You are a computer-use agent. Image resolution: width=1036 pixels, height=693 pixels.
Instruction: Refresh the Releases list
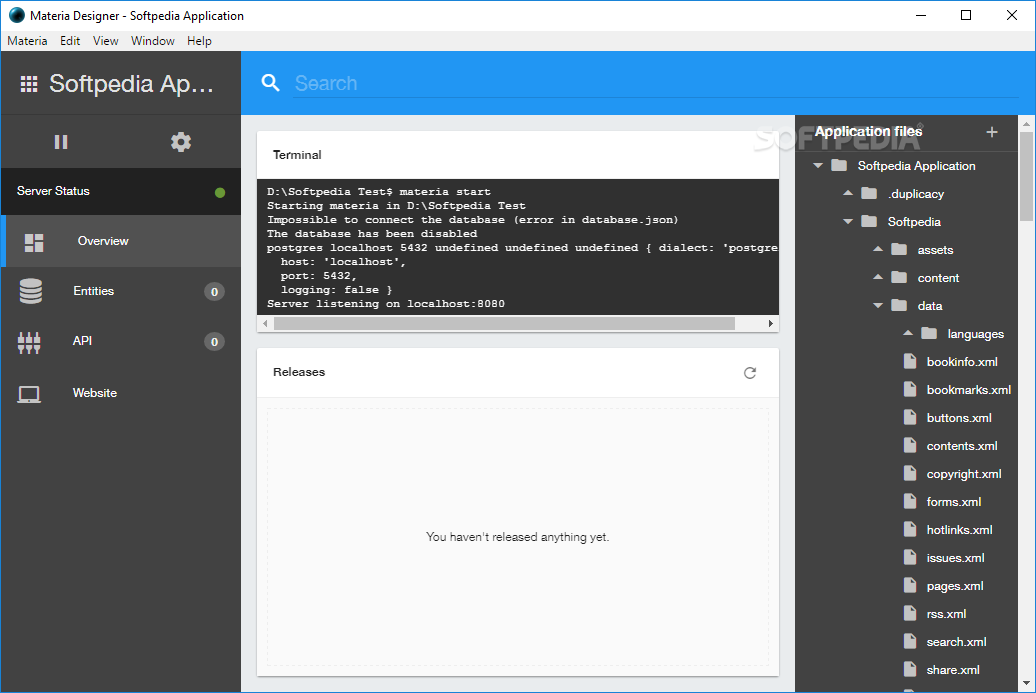click(x=749, y=373)
